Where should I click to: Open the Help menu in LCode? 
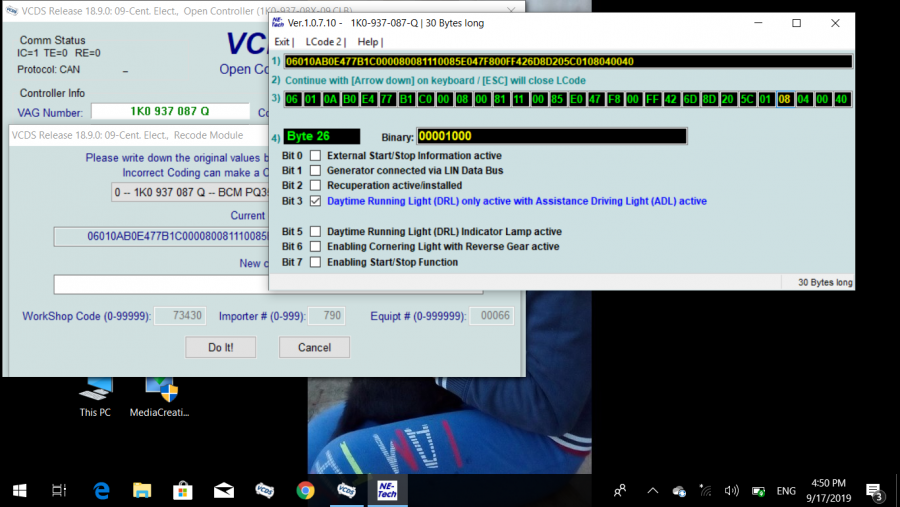369,42
